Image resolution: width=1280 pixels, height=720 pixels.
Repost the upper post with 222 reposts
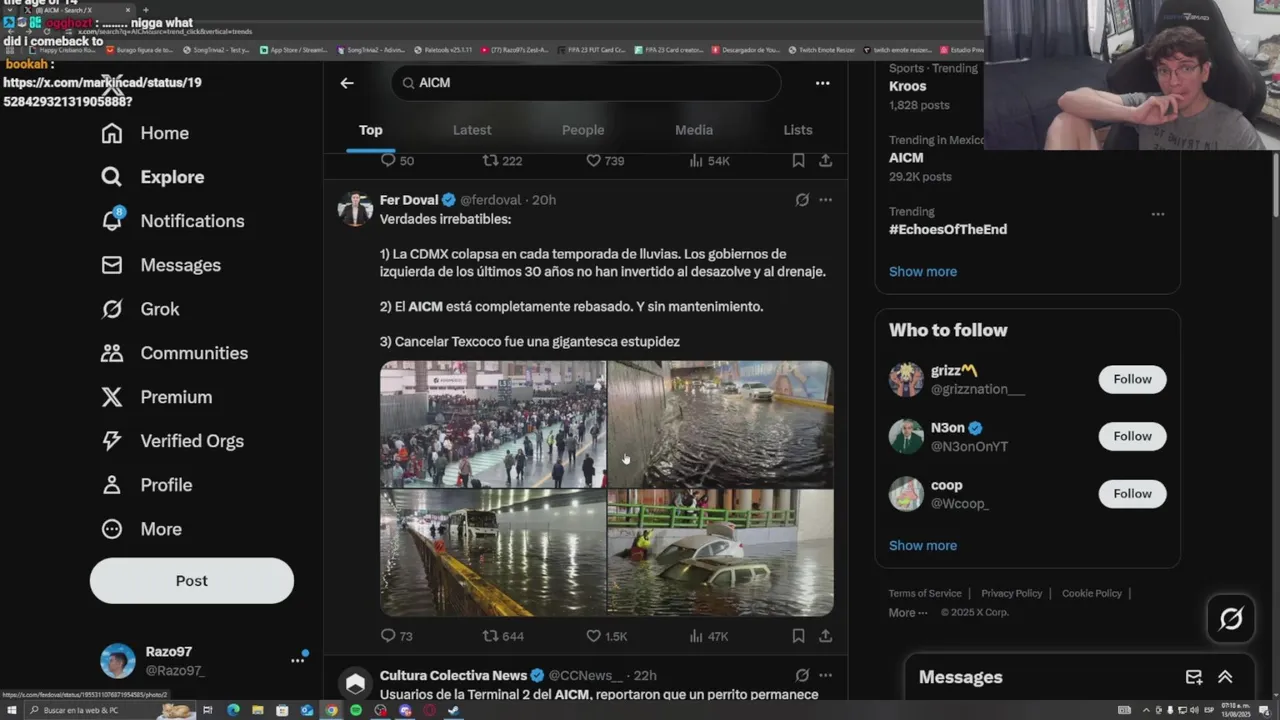(502, 161)
